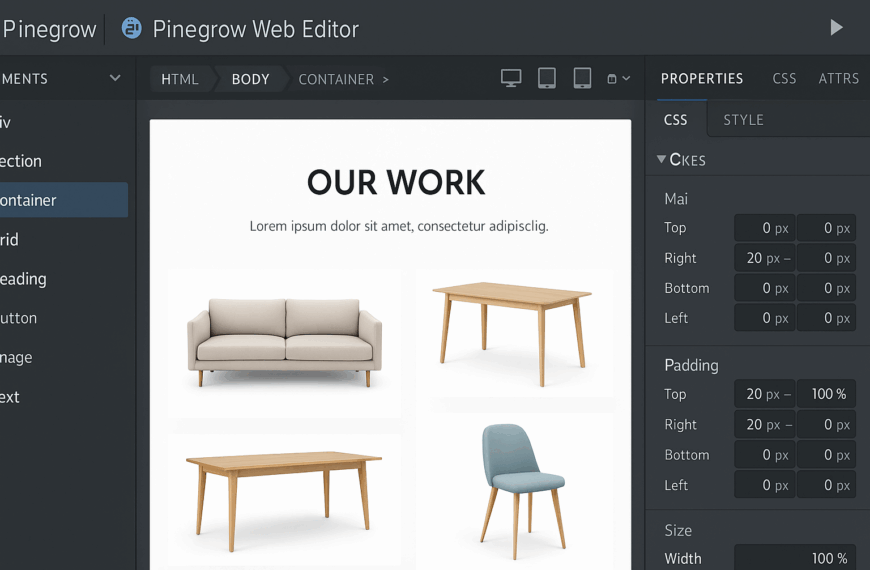
Task: Open the ATTRS tab
Action: click(838, 79)
